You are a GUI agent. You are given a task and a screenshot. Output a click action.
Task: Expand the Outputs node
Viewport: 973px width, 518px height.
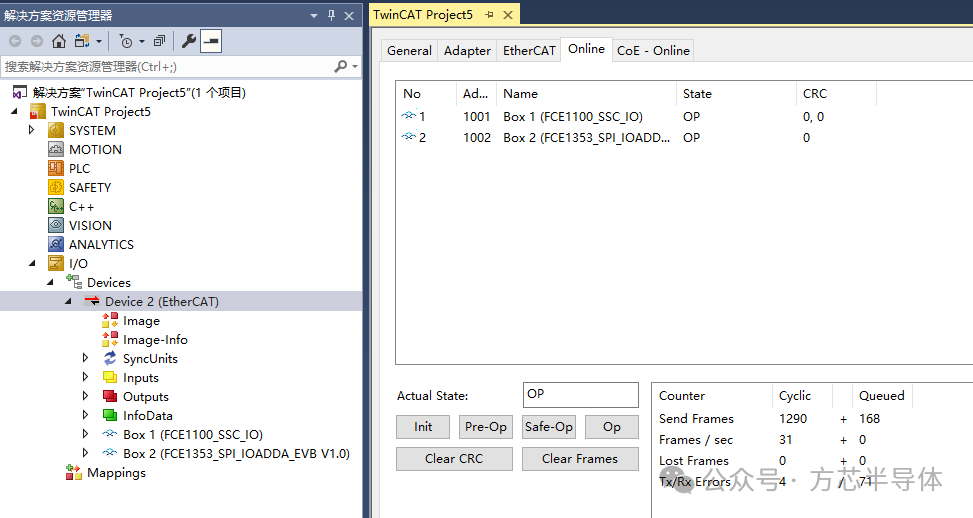86,396
